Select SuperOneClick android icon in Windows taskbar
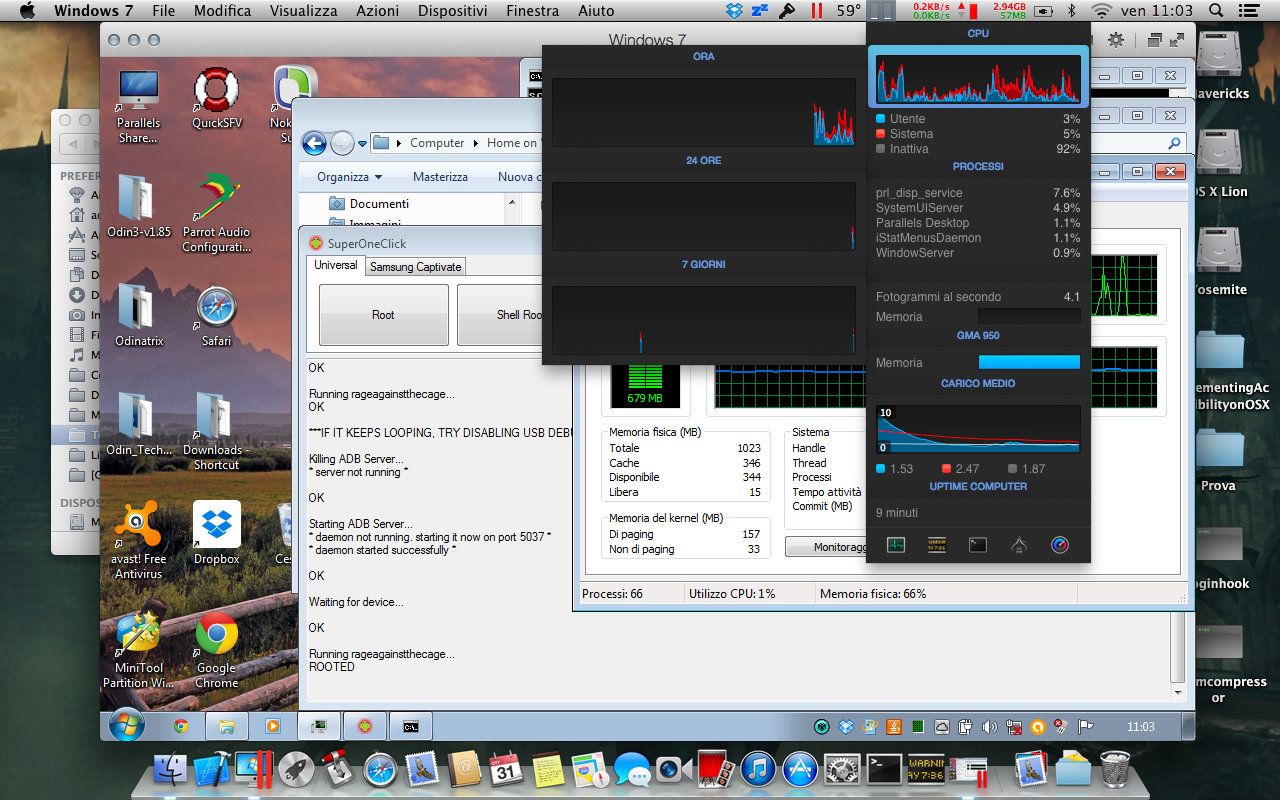 click(x=365, y=727)
